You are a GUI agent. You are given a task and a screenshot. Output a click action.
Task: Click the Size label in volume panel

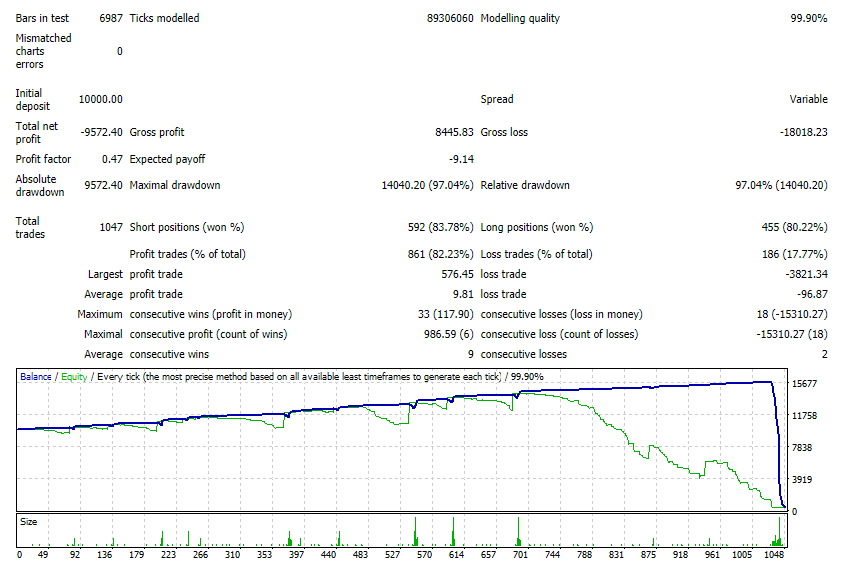point(29,522)
